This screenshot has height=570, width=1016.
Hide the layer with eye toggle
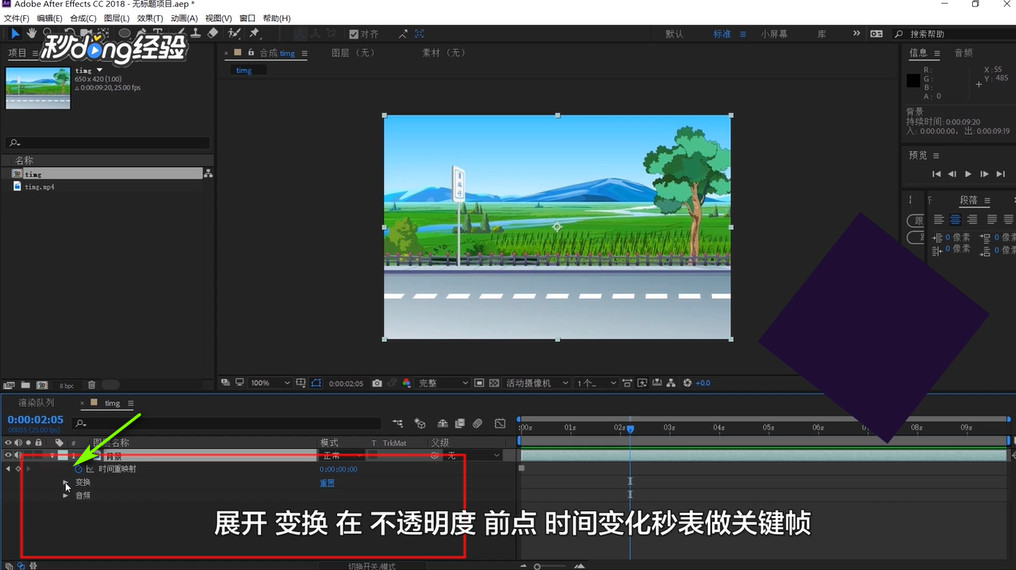point(8,455)
